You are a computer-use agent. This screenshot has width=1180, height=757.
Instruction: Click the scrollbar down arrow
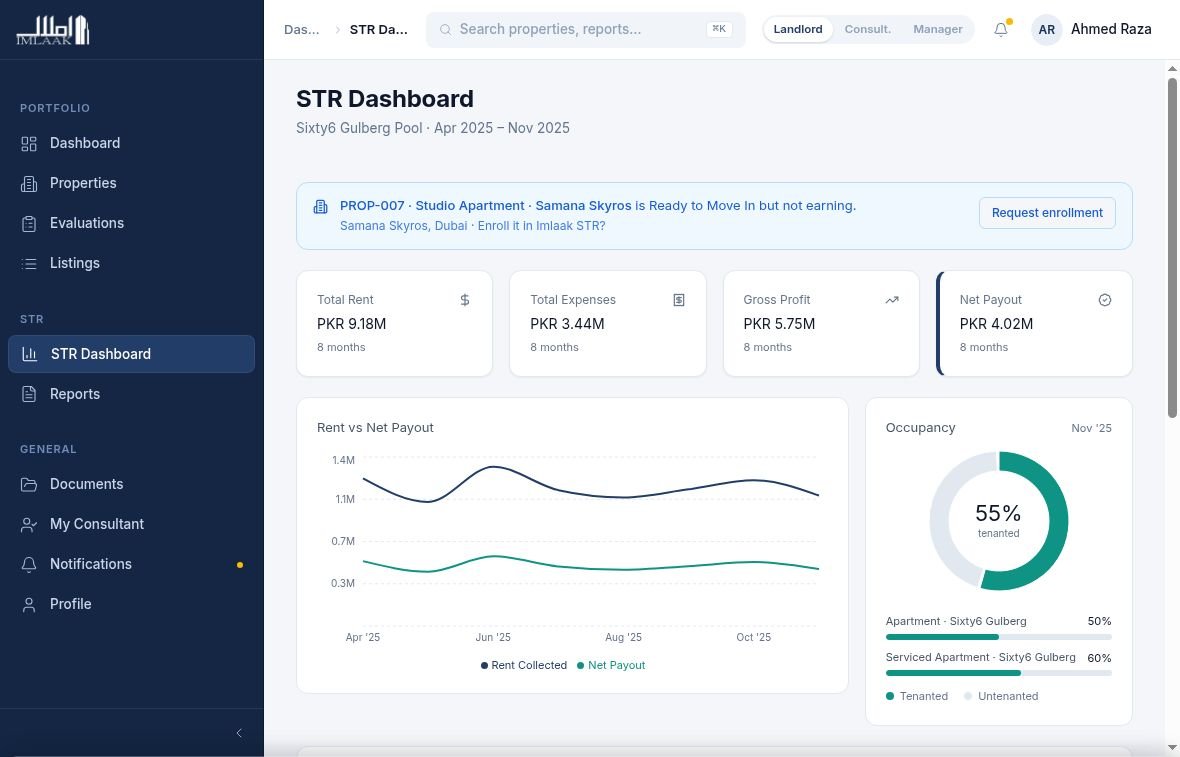coord(1172,747)
